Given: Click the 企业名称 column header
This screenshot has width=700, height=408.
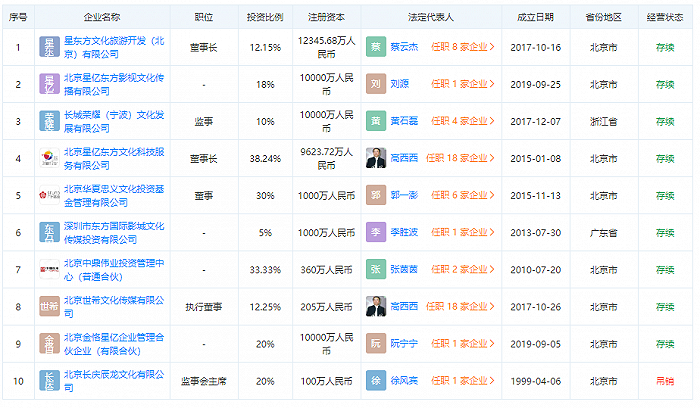Looking at the screenshot, I should tap(102, 17).
